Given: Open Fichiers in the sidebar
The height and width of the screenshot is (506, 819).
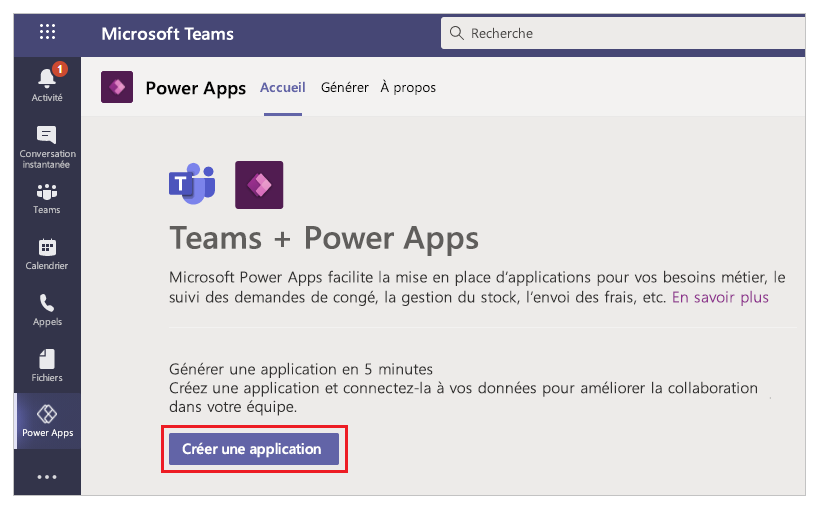Looking at the screenshot, I should click(x=47, y=366).
